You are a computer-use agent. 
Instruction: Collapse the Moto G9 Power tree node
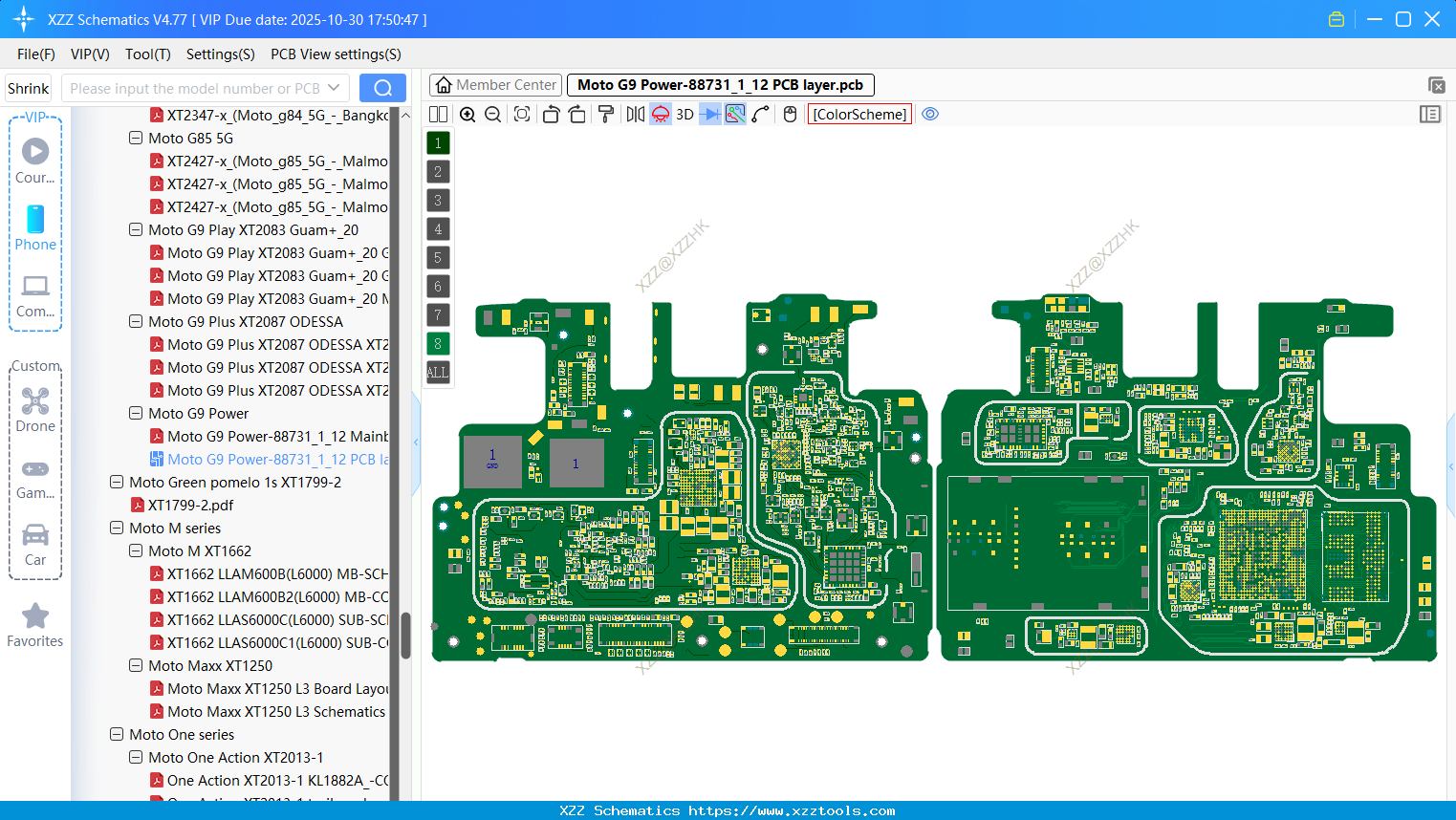(x=135, y=413)
